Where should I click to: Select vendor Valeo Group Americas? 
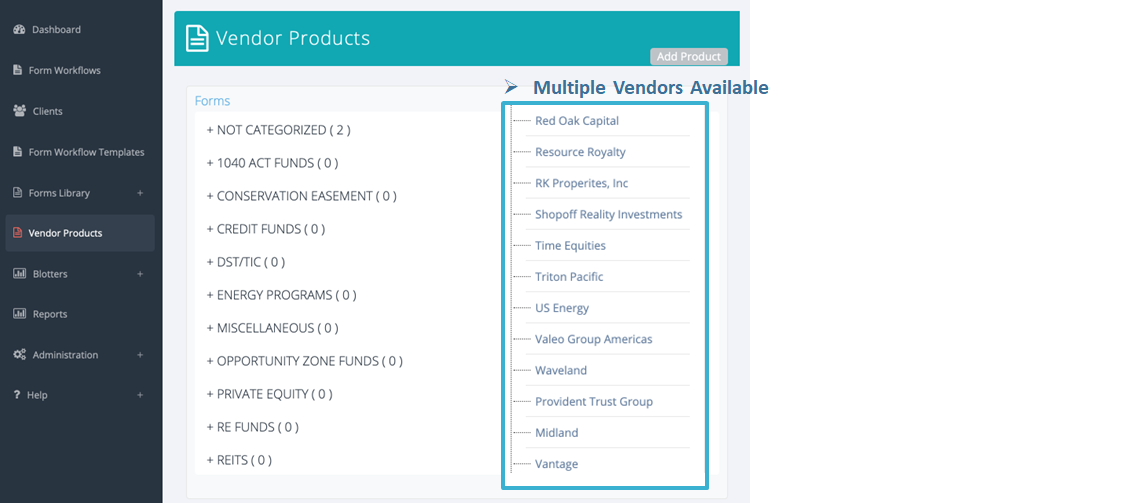(593, 339)
